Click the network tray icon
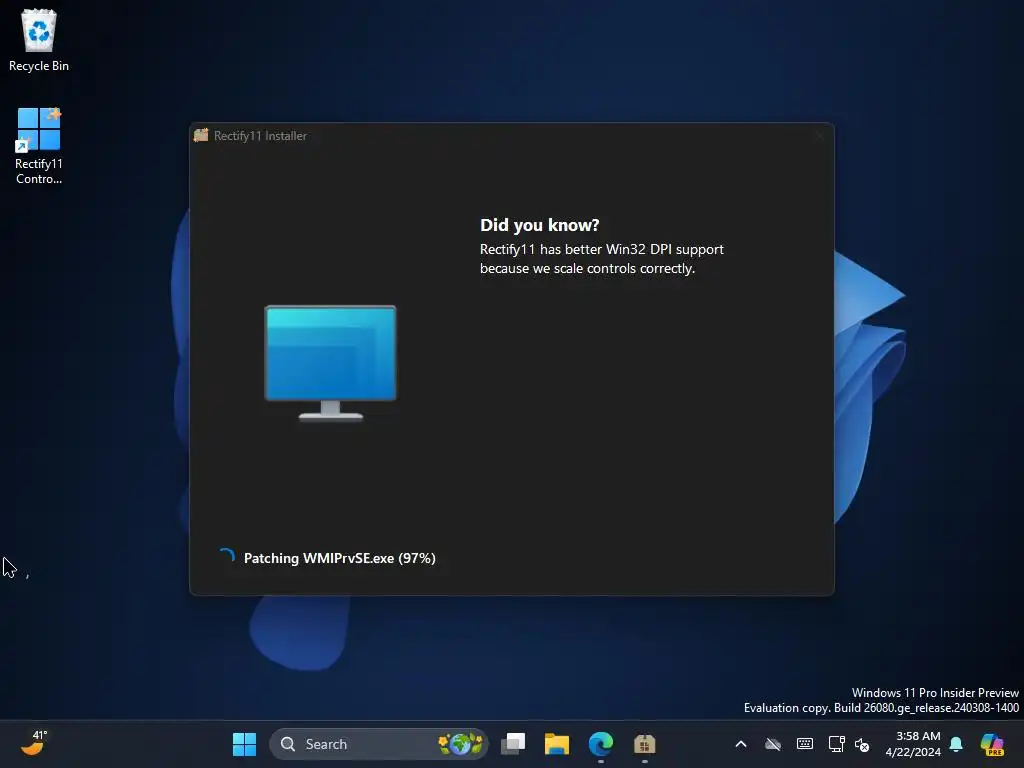Screen dimensions: 1024x768 point(836,744)
